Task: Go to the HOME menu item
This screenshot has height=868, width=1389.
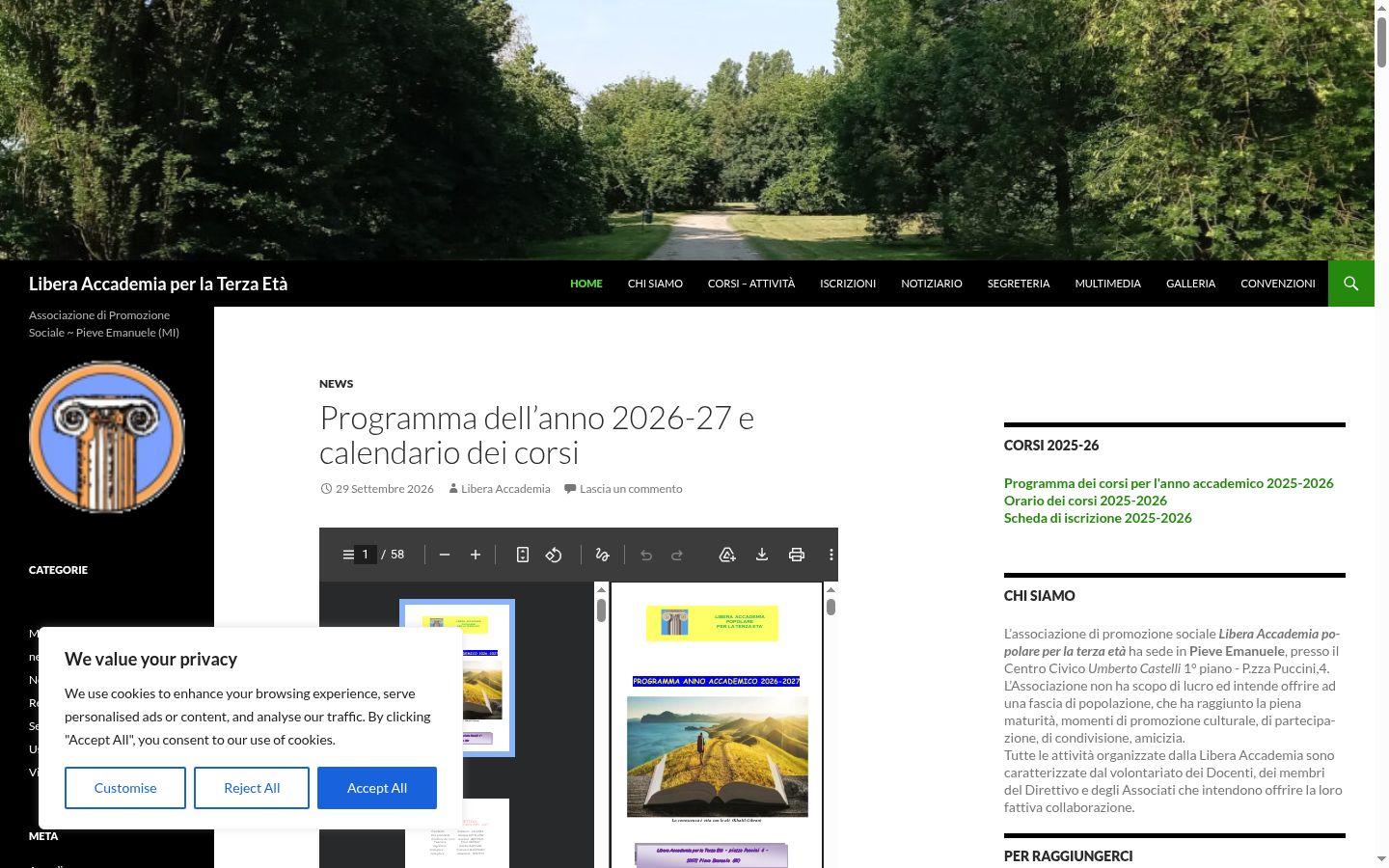Action: (x=586, y=284)
